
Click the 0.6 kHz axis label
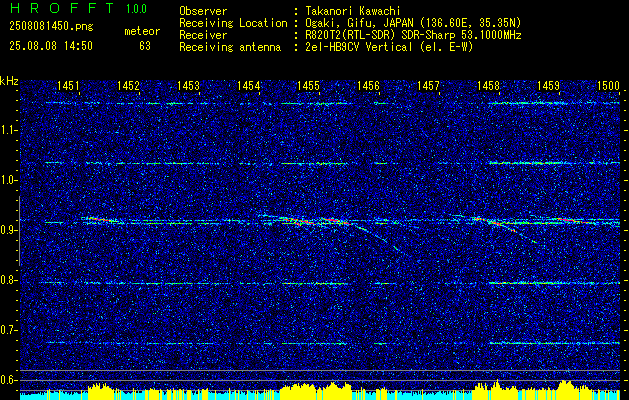(x=7, y=380)
